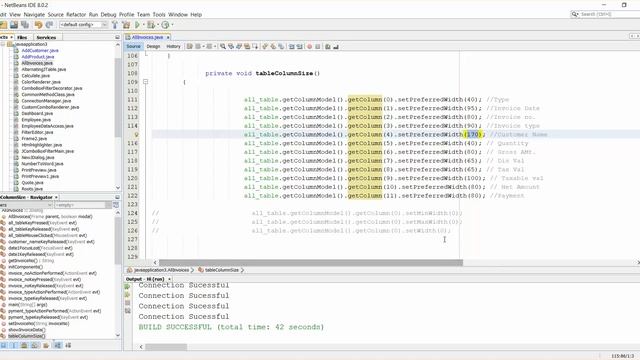Click the Toggle Highlight Search icon

tap(247, 47)
